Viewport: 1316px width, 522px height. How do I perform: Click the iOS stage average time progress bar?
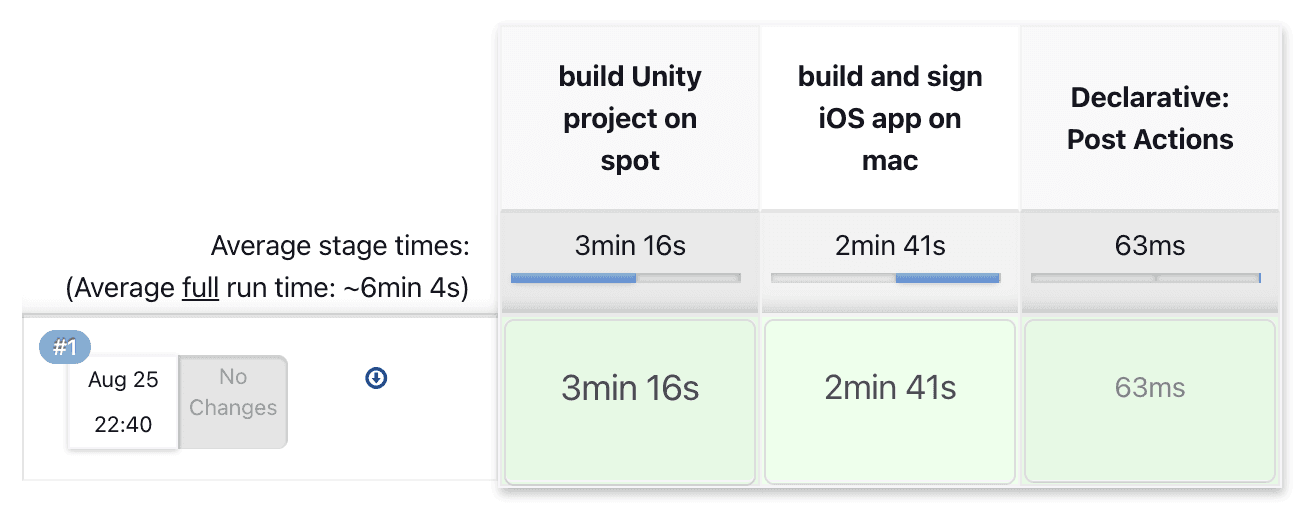point(885,278)
